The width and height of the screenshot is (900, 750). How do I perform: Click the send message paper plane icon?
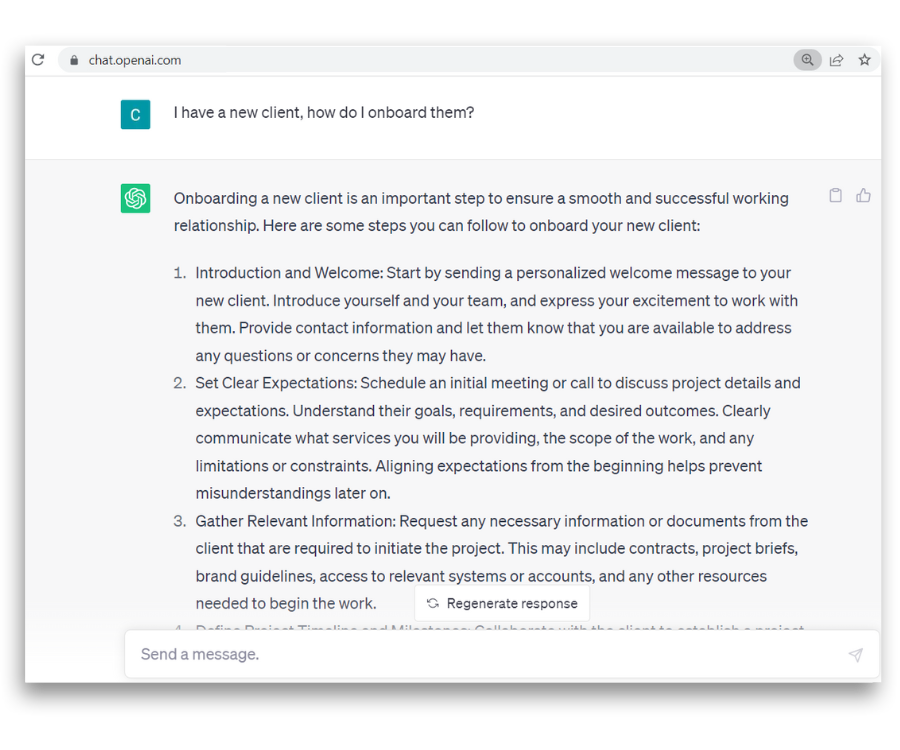click(855, 655)
